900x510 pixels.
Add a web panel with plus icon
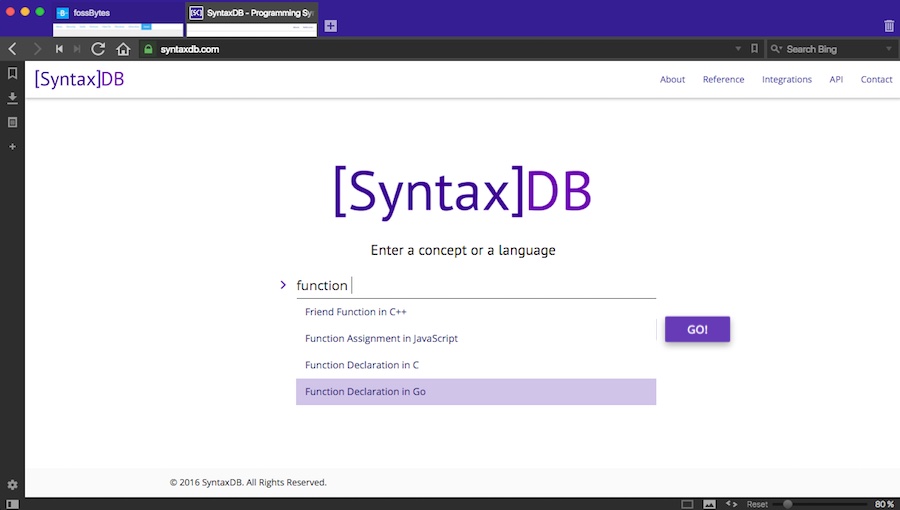point(12,147)
